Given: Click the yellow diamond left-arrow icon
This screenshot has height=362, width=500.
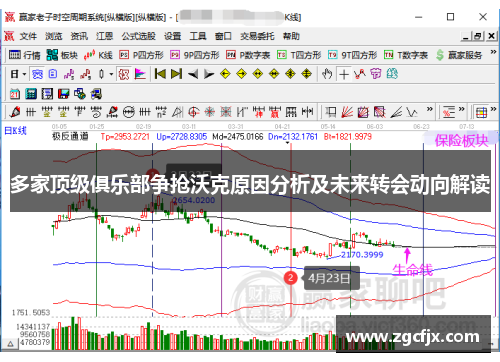Looking at the screenshot, I should click(225, 74).
